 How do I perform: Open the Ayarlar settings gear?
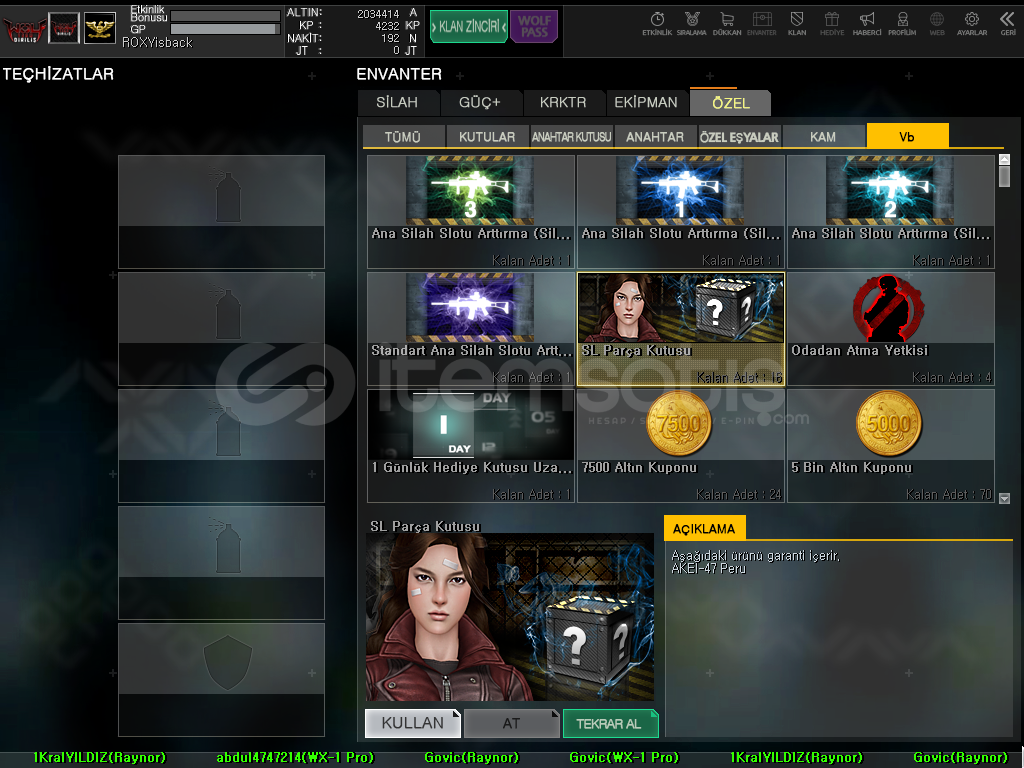coord(972,24)
